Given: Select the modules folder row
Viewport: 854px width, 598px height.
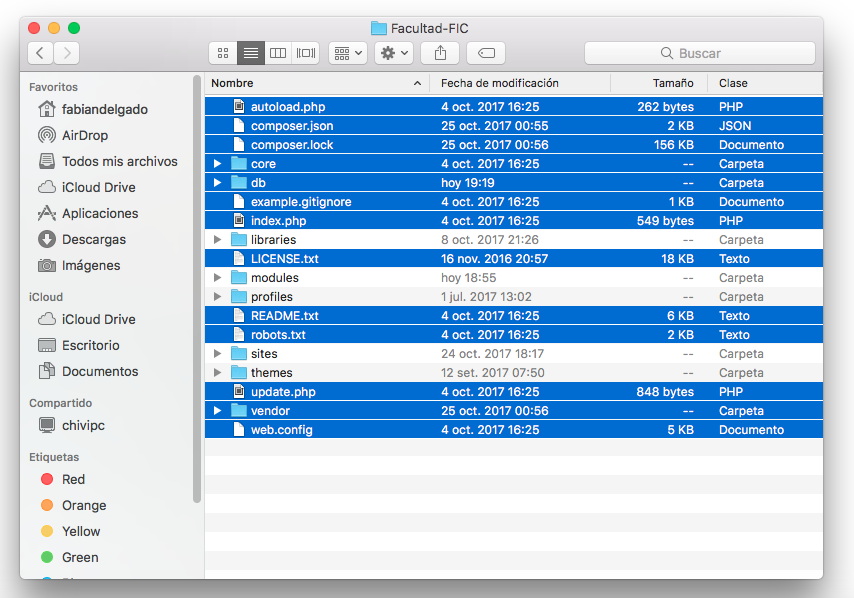Looking at the screenshot, I should pos(274,278).
